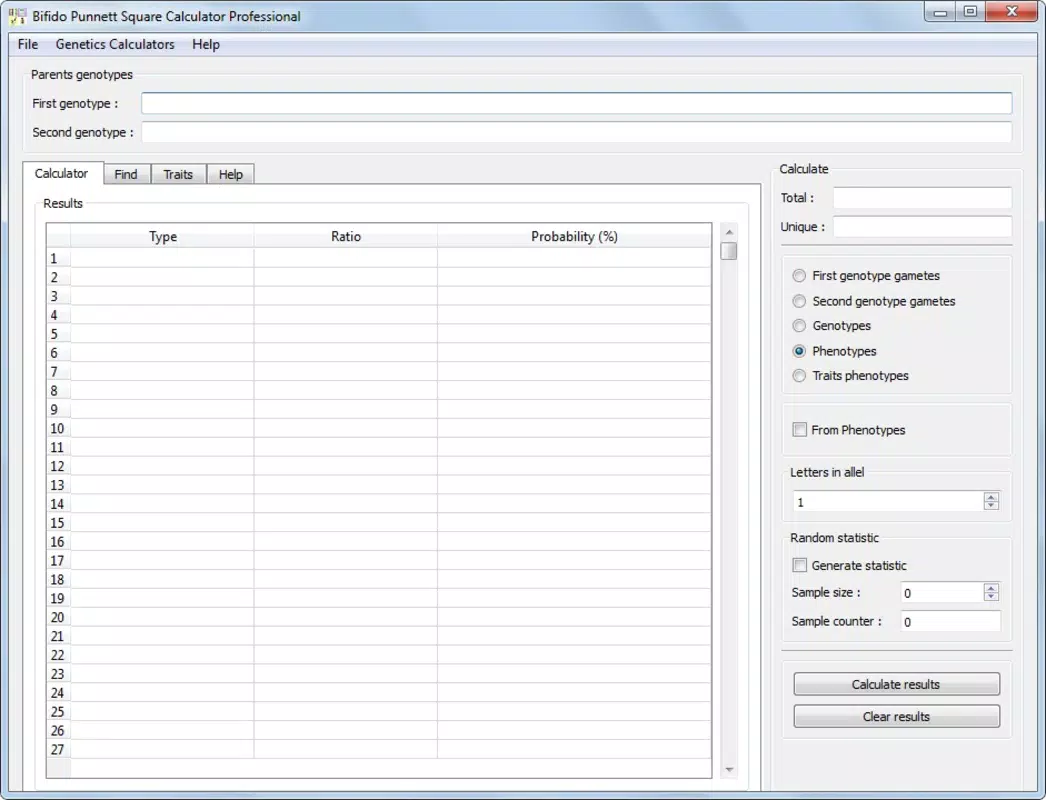Image resolution: width=1046 pixels, height=800 pixels.
Task: Close the Punnett Square Calculator window
Action: point(1011,12)
